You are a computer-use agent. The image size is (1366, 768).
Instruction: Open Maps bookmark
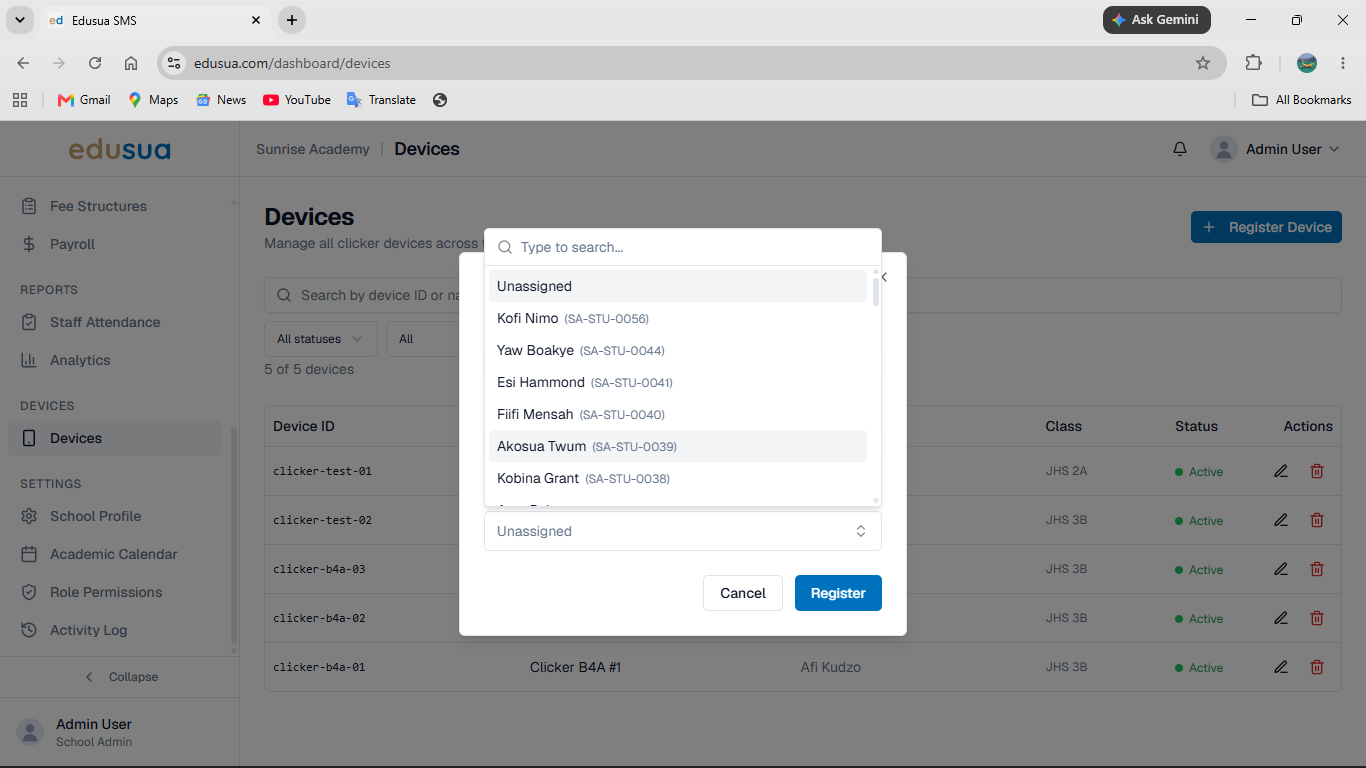[153, 100]
